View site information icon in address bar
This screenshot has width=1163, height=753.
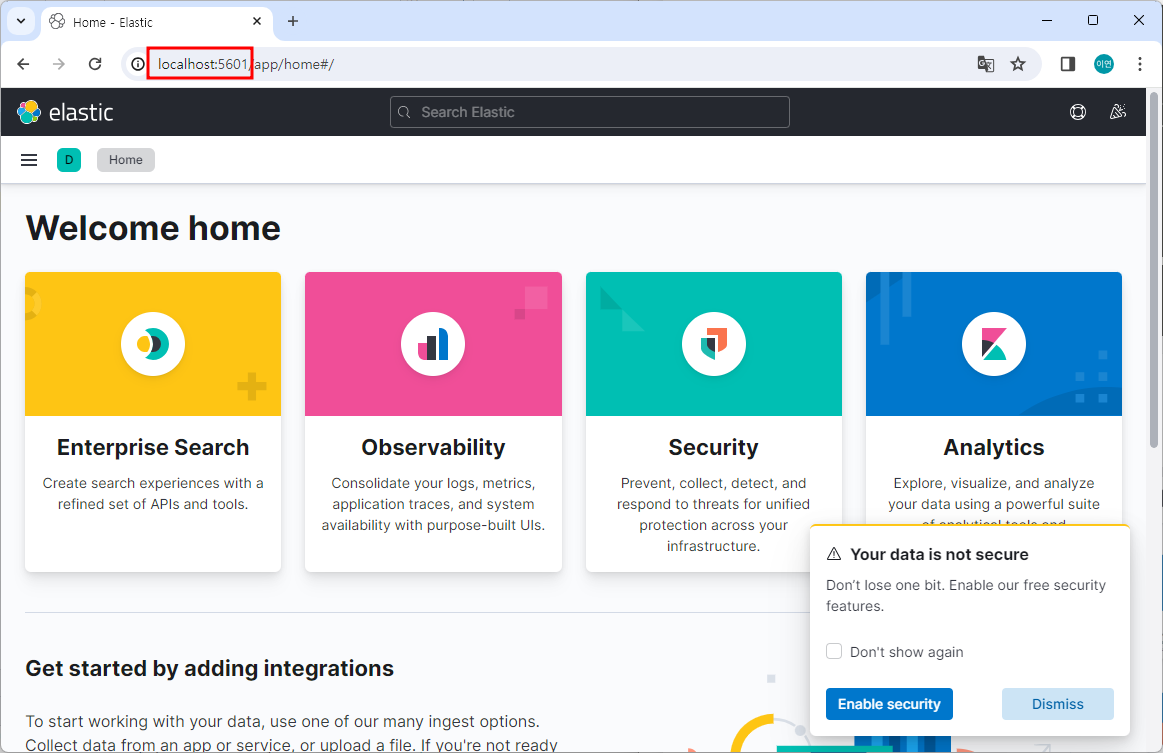138,64
